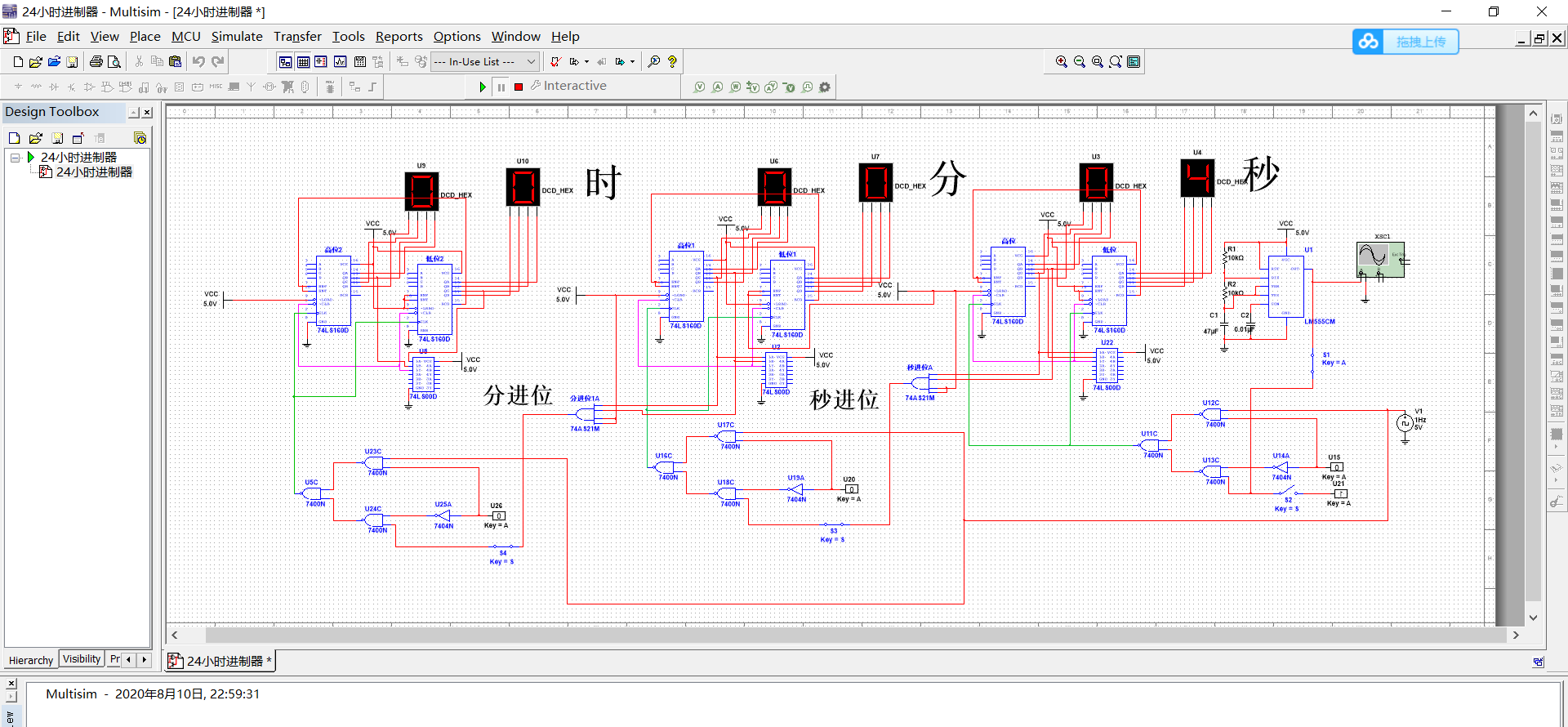
Task: Close the Design Toolbox panel
Action: click(x=147, y=113)
